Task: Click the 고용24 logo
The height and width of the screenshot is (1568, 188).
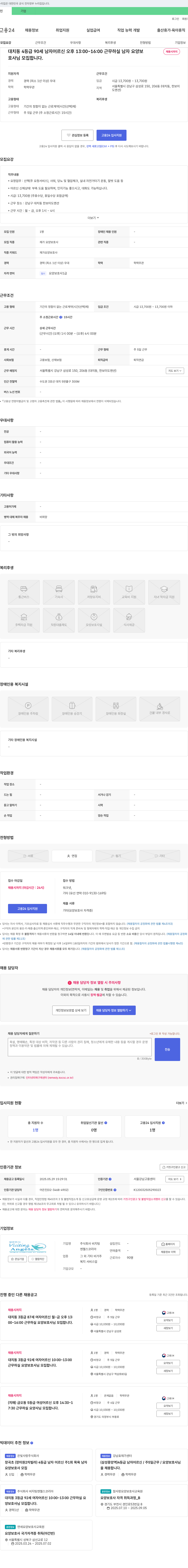Action: coord(7,30)
